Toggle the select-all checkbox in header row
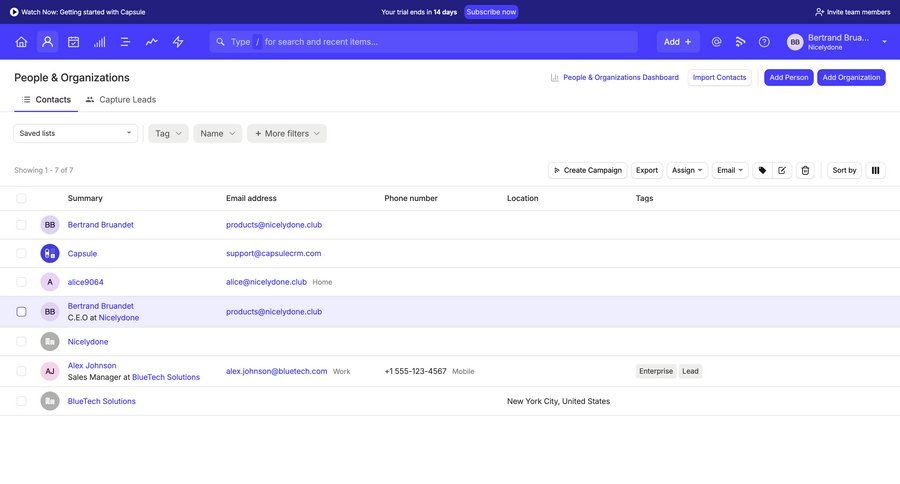Image resolution: width=900 pixels, height=484 pixels. pyautogui.click(x=21, y=198)
